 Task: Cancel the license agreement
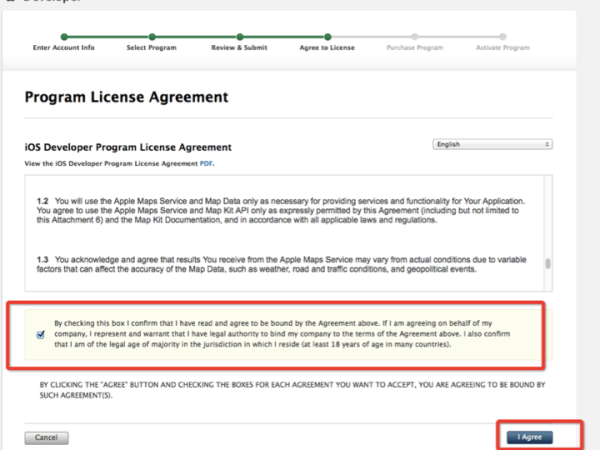[x=46, y=437]
